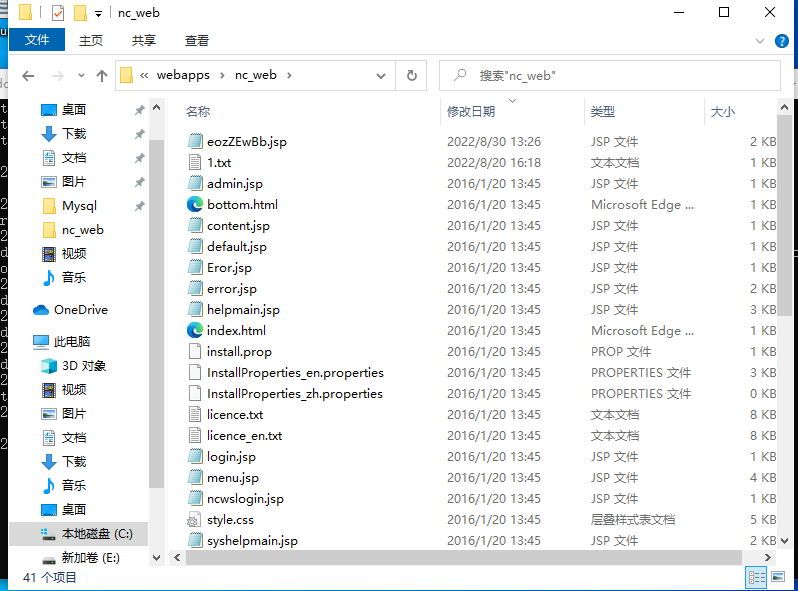Select the bottom.html Edge file icon
Viewport: 798px width, 591px height.
pyautogui.click(x=195, y=205)
